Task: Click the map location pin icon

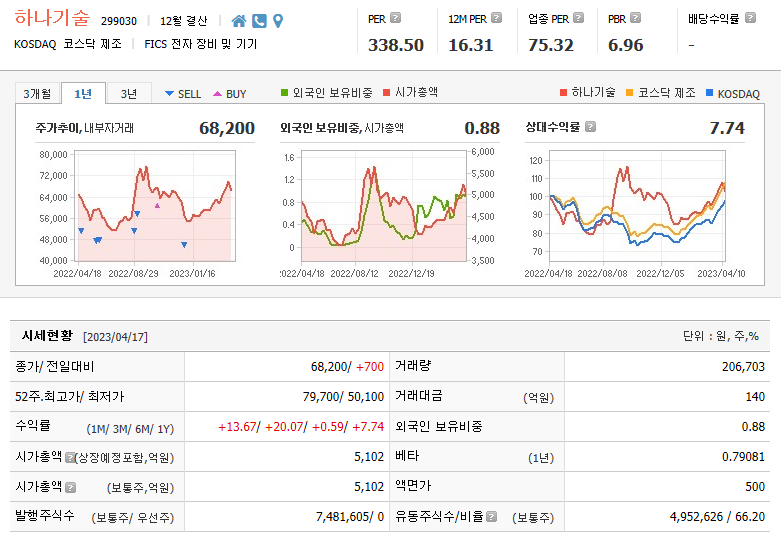Action: [278, 21]
